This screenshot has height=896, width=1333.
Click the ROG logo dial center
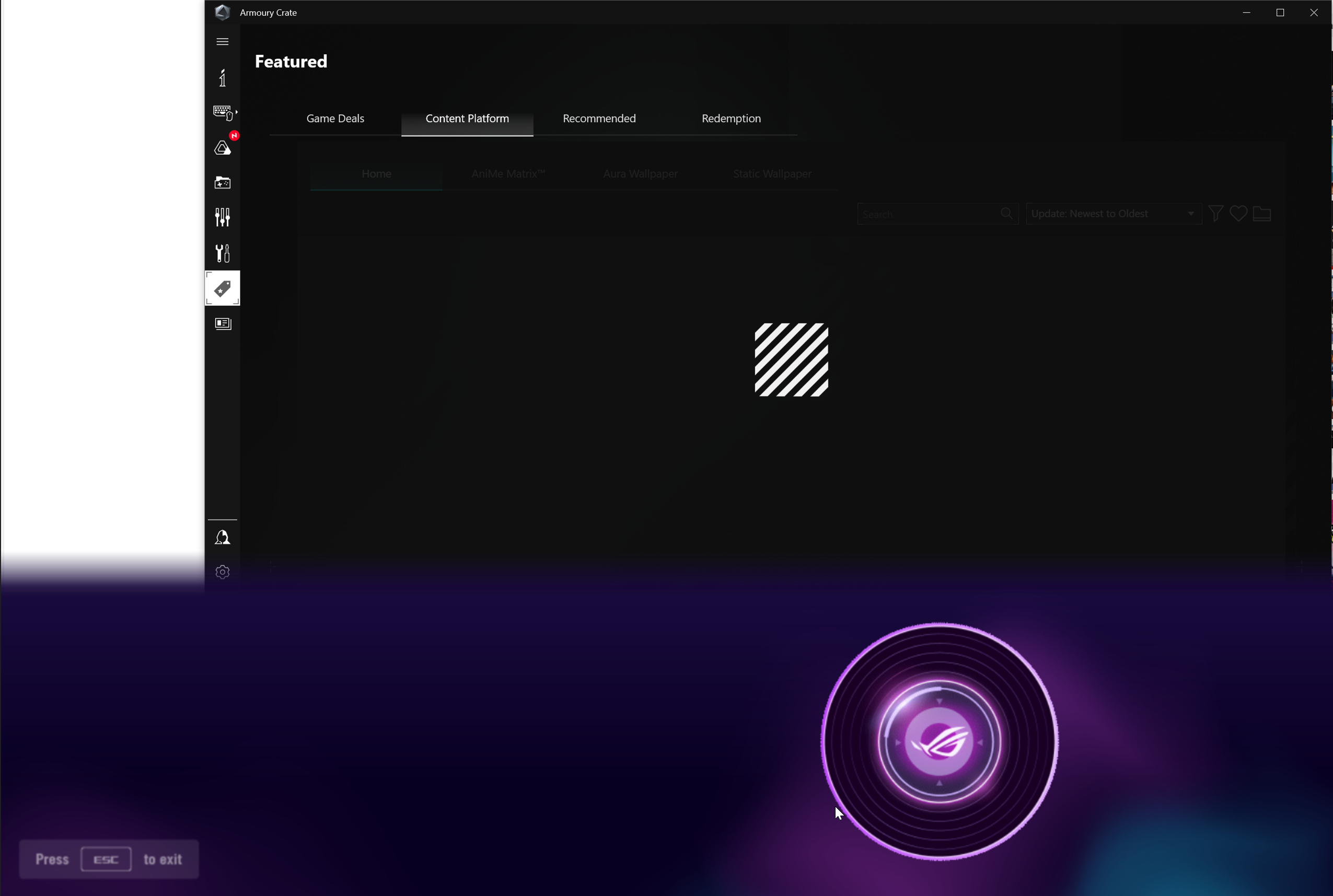(939, 741)
